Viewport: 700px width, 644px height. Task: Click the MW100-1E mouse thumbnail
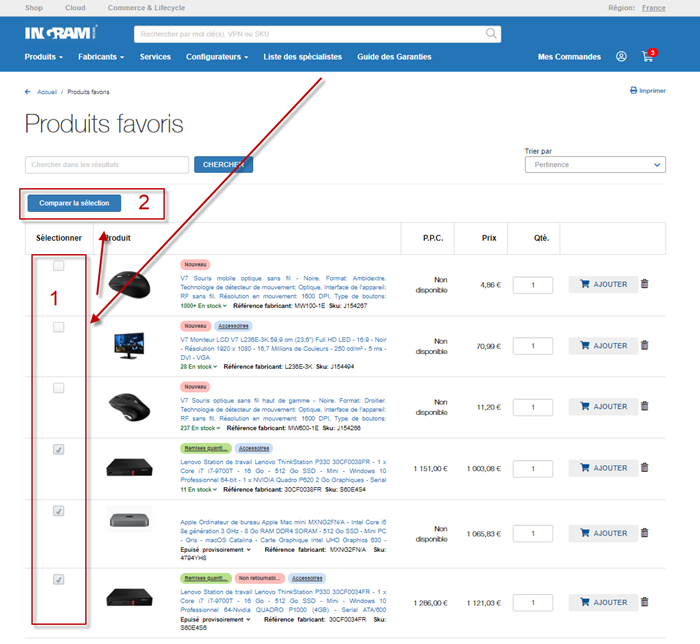(x=129, y=284)
